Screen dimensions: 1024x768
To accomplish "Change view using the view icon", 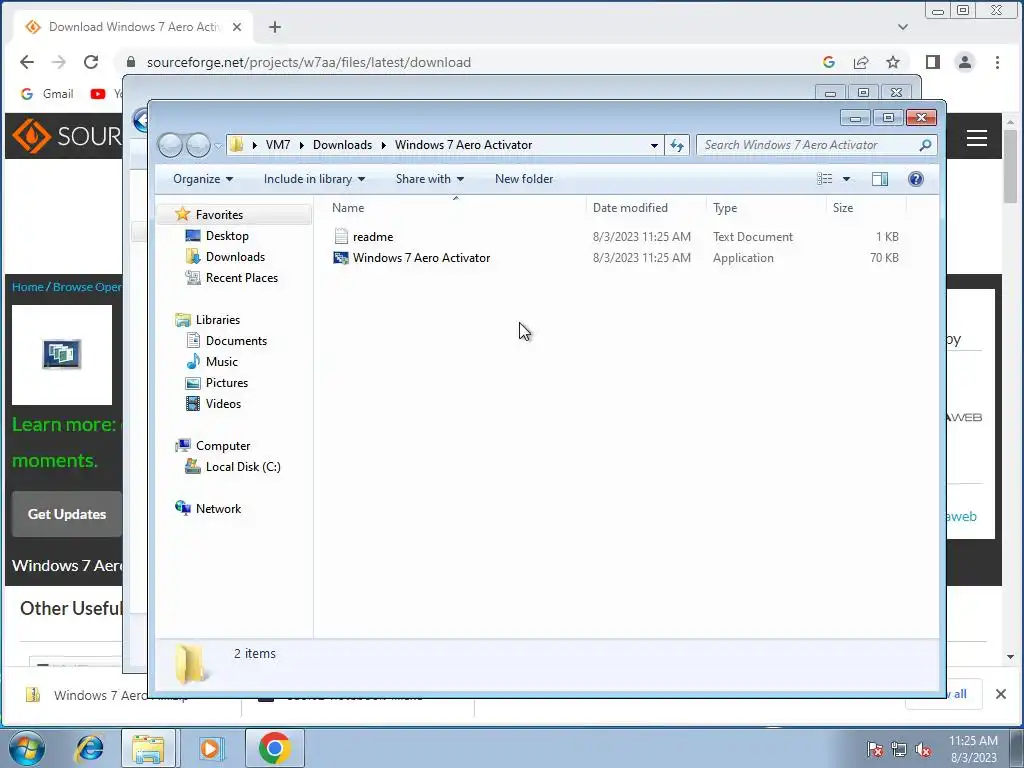I will point(825,179).
